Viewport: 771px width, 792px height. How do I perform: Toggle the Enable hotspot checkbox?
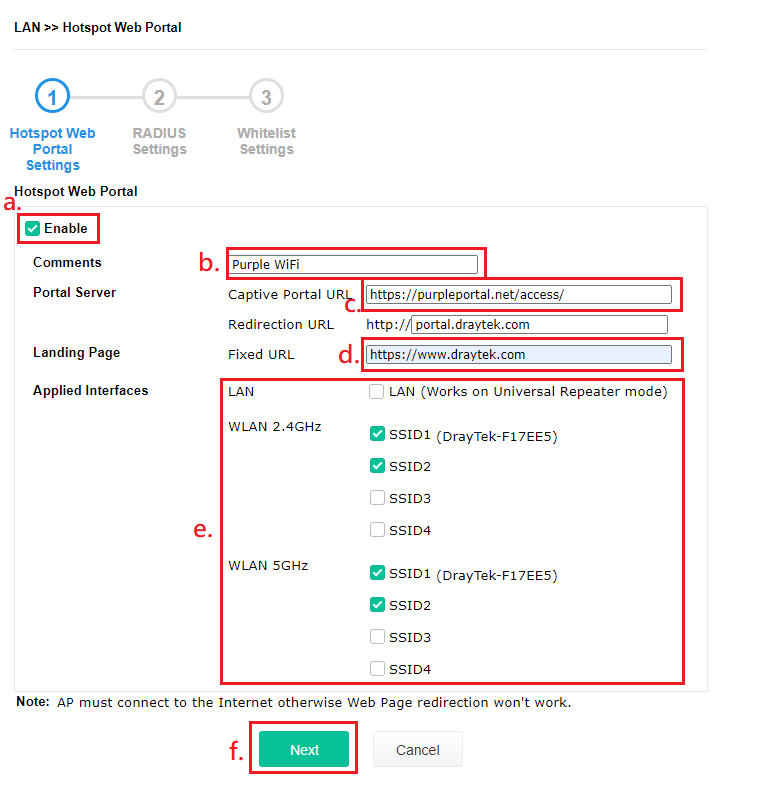pyautogui.click(x=33, y=228)
